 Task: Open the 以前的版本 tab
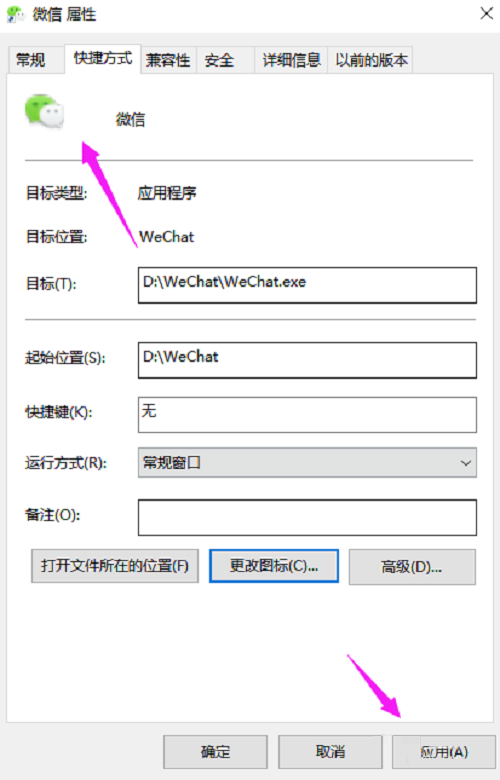click(371, 60)
